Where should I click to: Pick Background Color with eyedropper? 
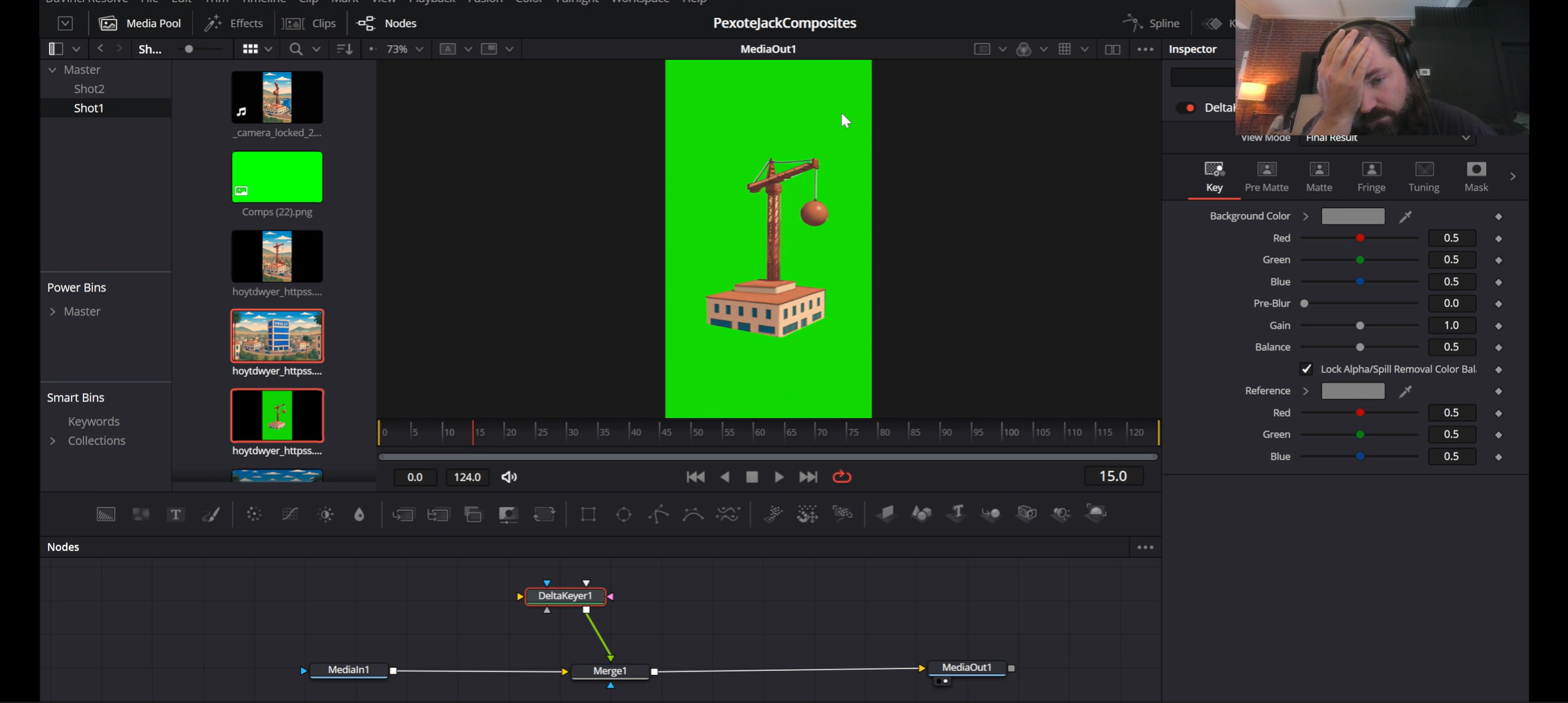1405,216
